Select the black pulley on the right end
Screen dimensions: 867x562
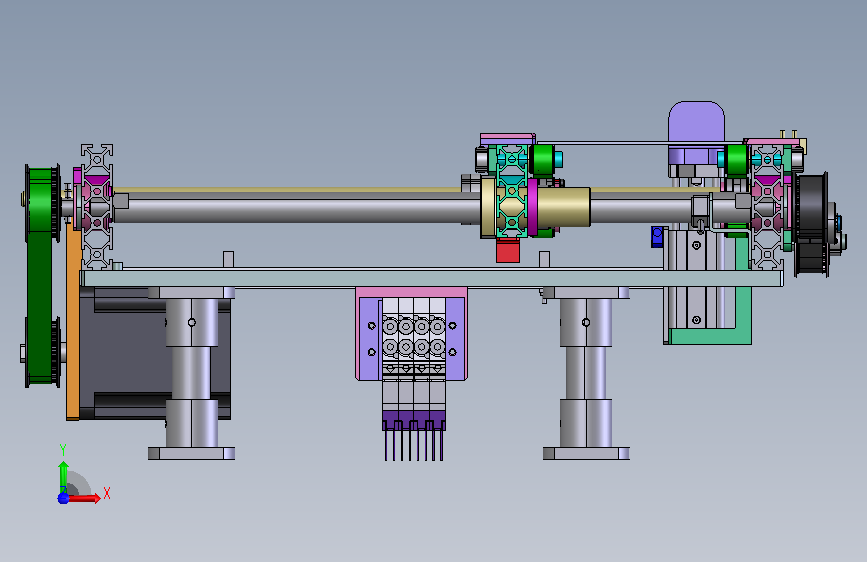coord(811,224)
